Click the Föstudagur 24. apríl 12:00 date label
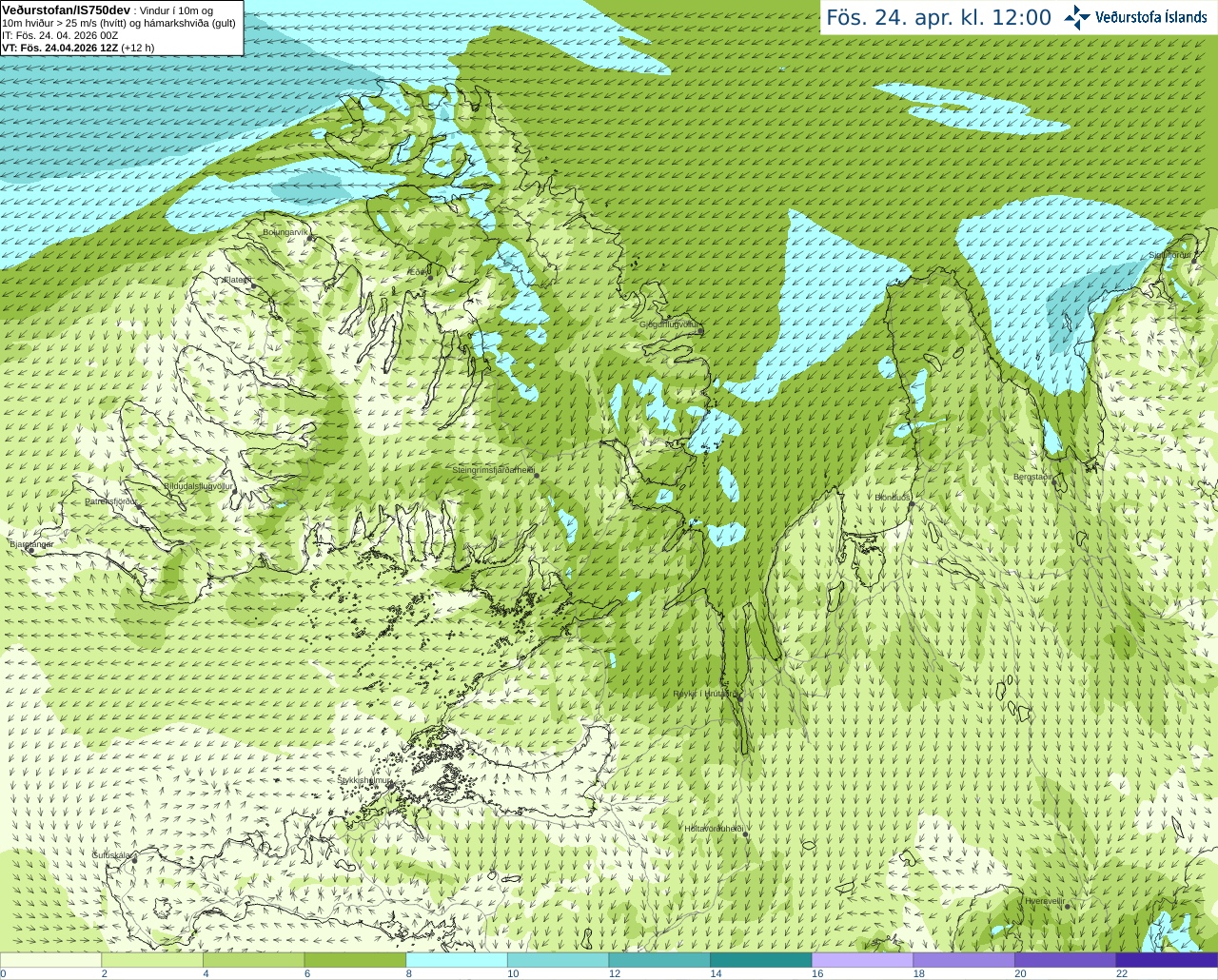 point(938,17)
